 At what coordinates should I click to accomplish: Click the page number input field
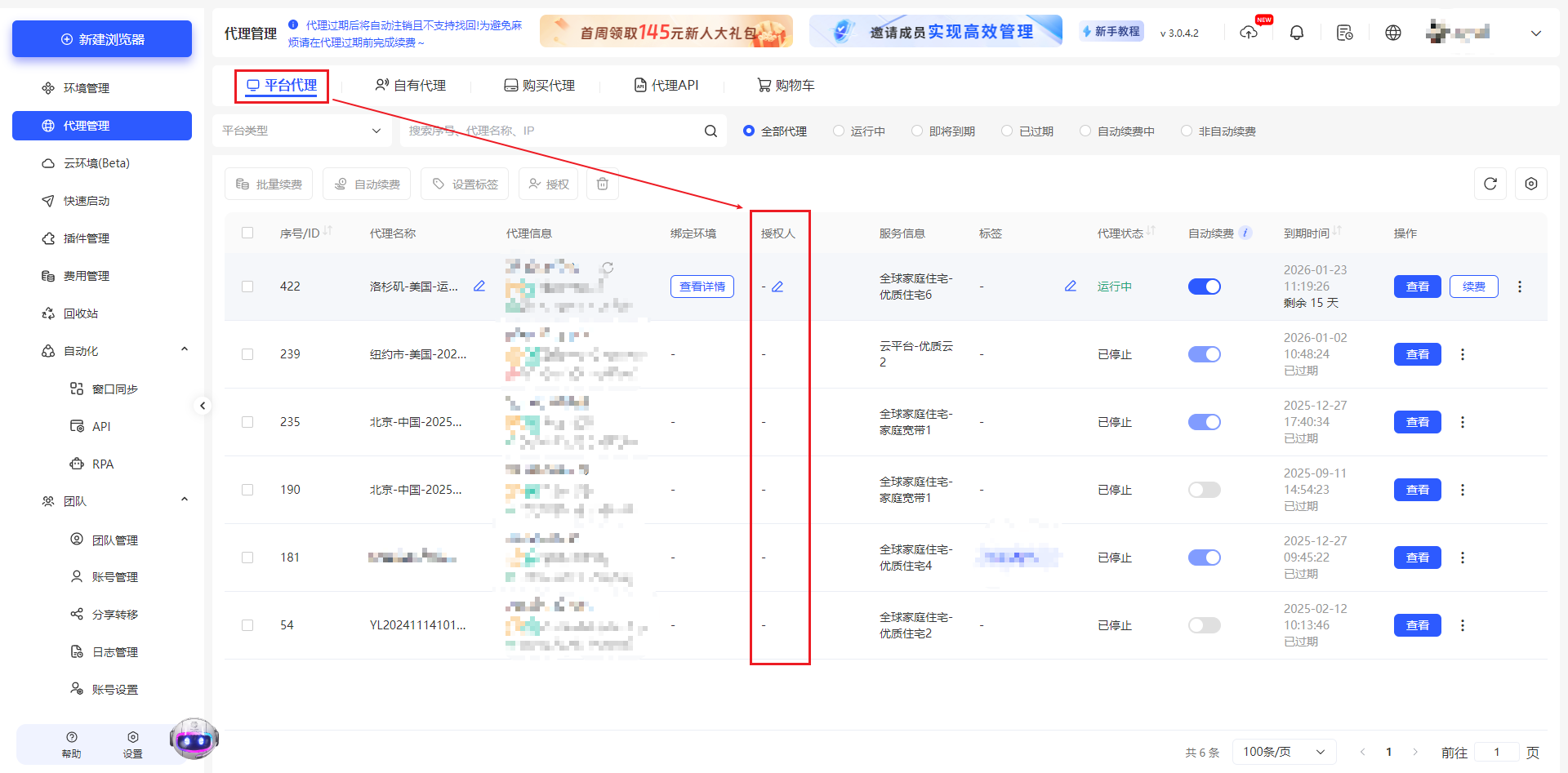tap(1497, 752)
